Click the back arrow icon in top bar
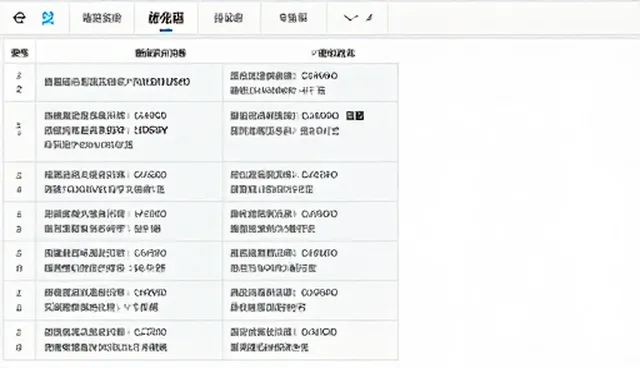Viewport: 640px width, 368px height. click(19, 18)
